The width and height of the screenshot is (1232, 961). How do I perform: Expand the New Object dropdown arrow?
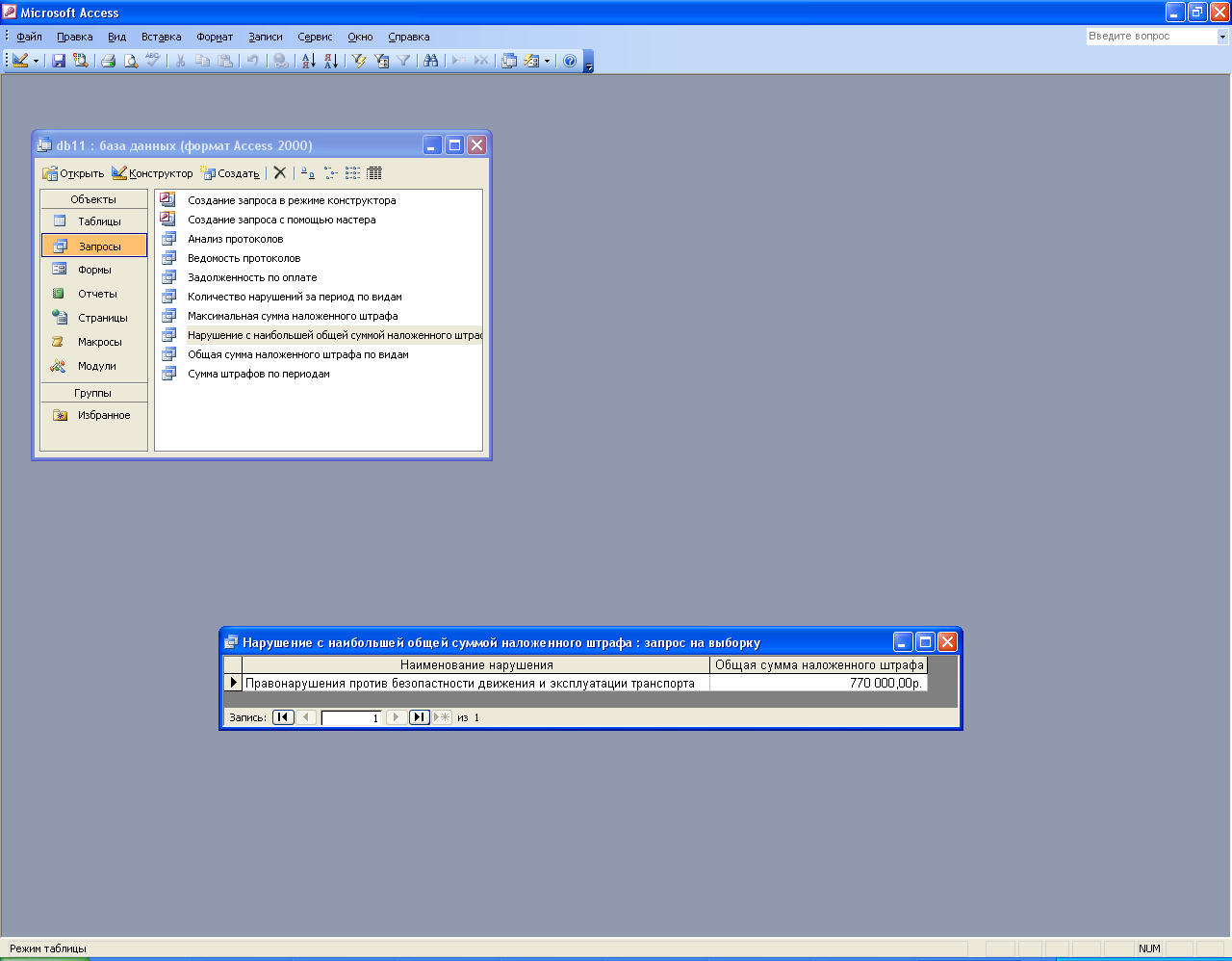(x=547, y=61)
